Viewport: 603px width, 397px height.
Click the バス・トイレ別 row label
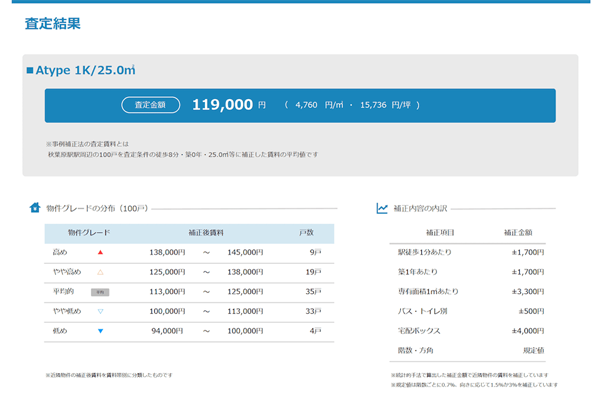[x=422, y=311]
